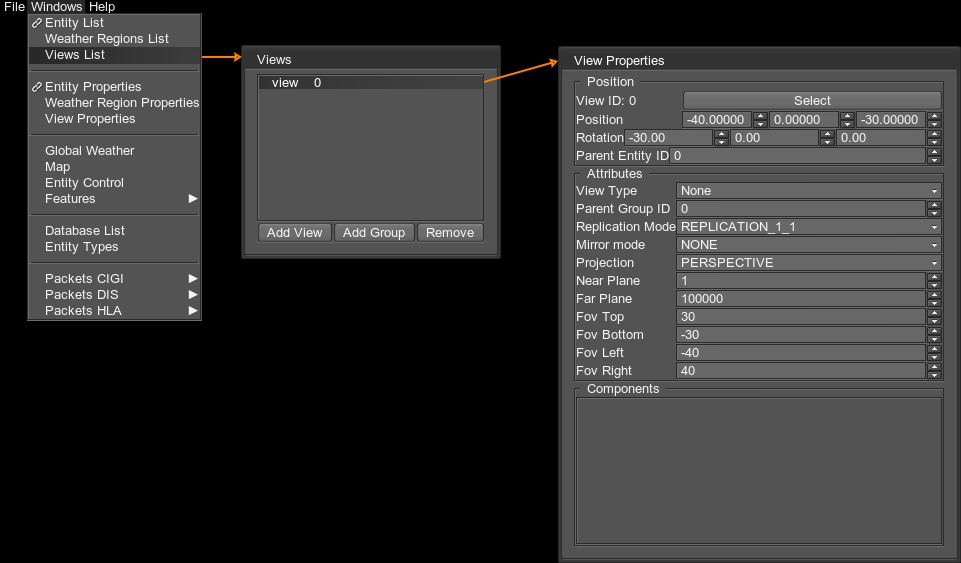Open the View Type dropdown
961x563 pixels.
coord(809,191)
